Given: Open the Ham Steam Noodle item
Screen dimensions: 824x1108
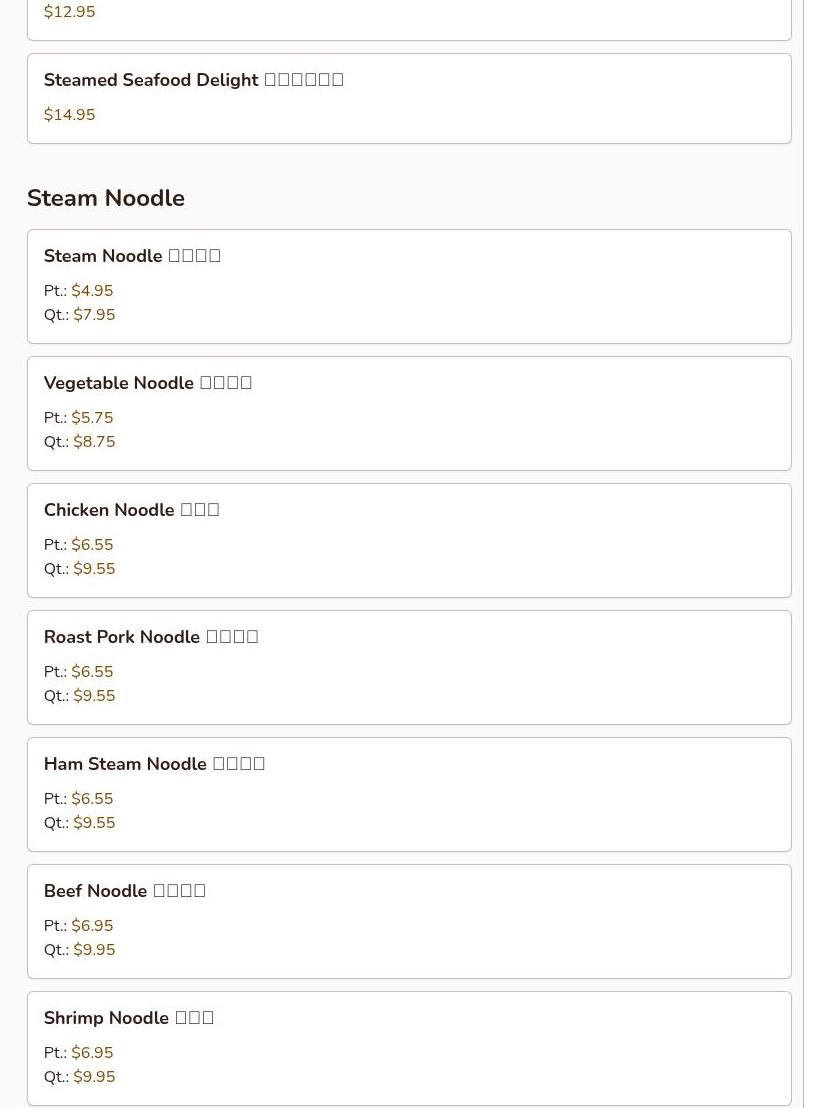Looking at the screenshot, I should [x=154, y=764].
